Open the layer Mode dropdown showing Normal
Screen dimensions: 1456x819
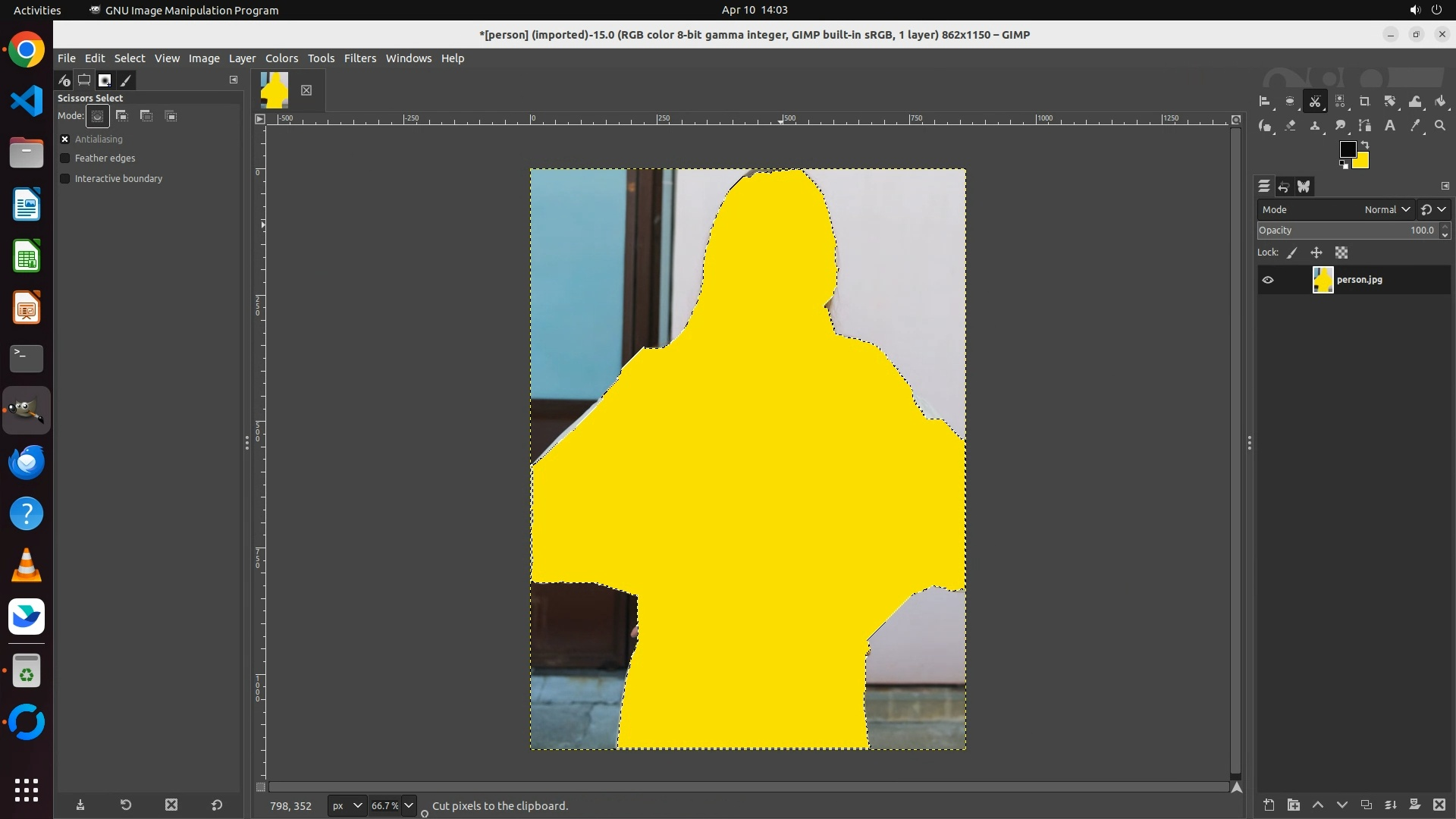[1386, 210]
